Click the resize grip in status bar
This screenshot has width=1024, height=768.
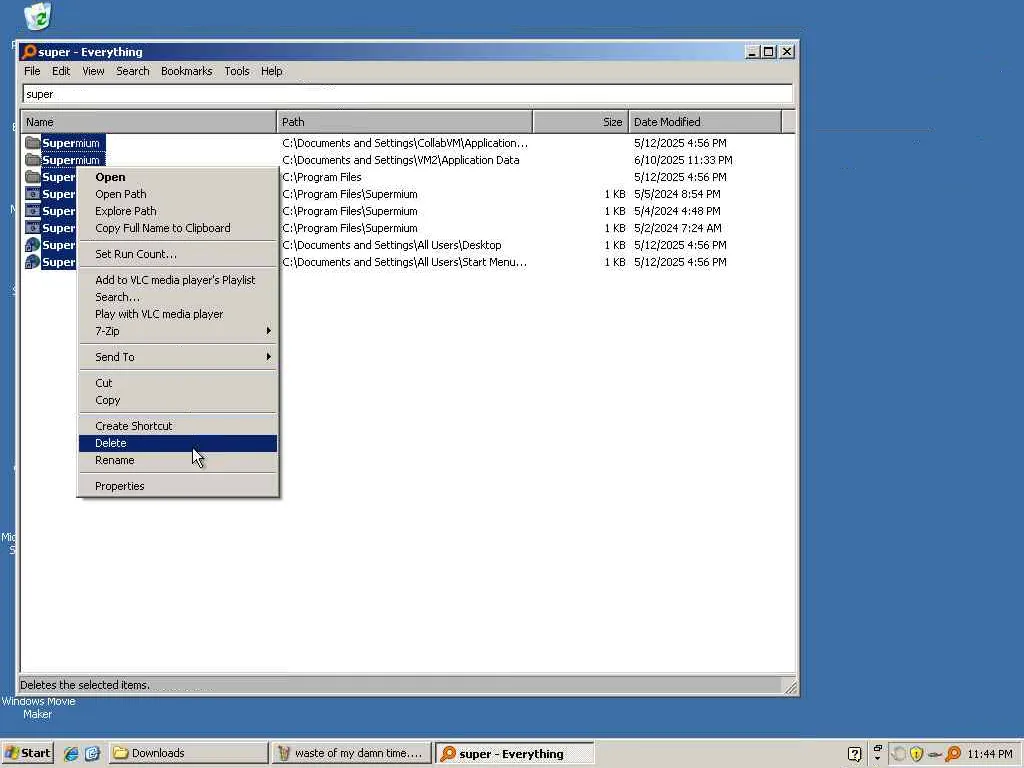pyautogui.click(x=790, y=686)
